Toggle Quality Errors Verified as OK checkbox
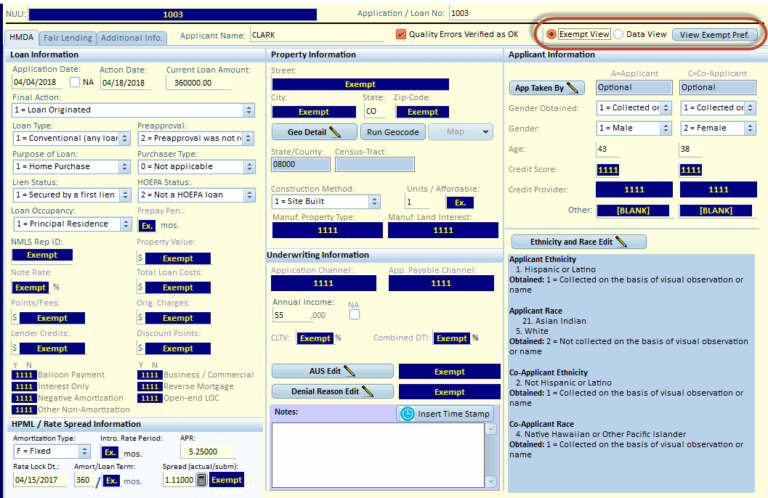768x498 pixels. tap(401, 35)
